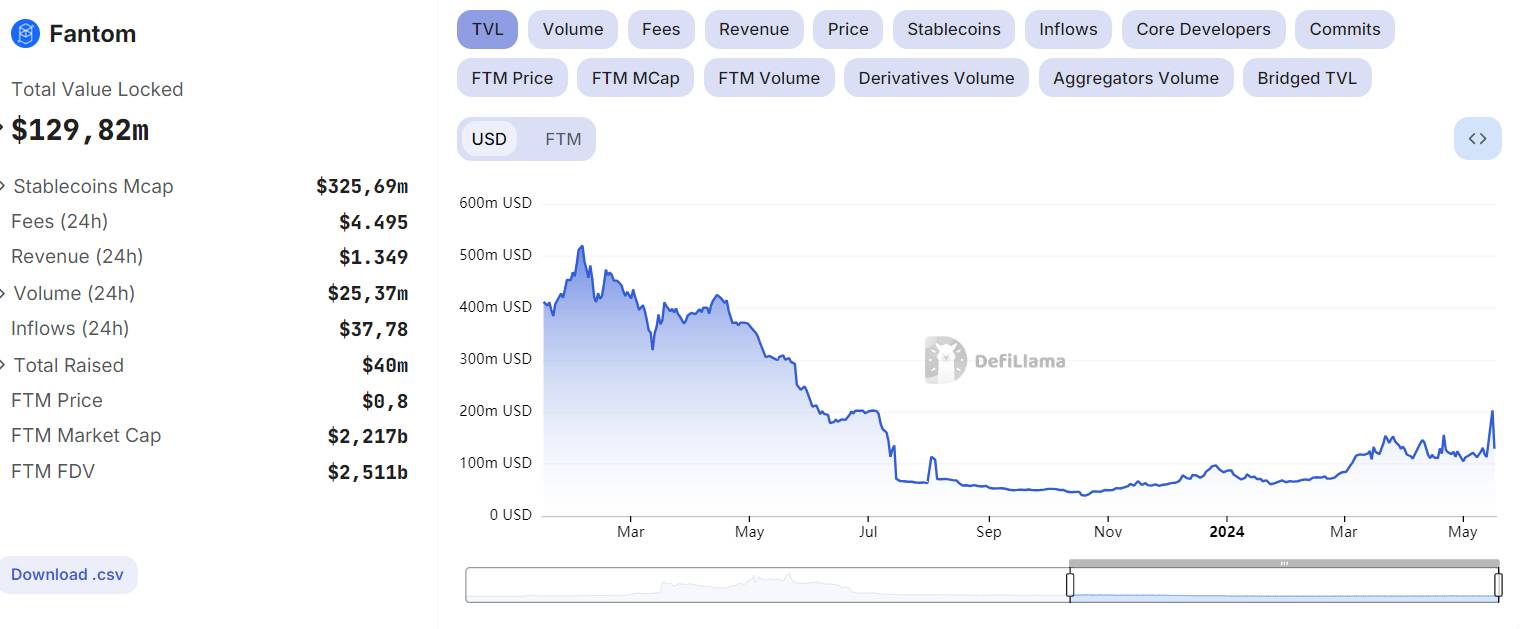Enable the Volume chart toggle

tap(573, 29)
